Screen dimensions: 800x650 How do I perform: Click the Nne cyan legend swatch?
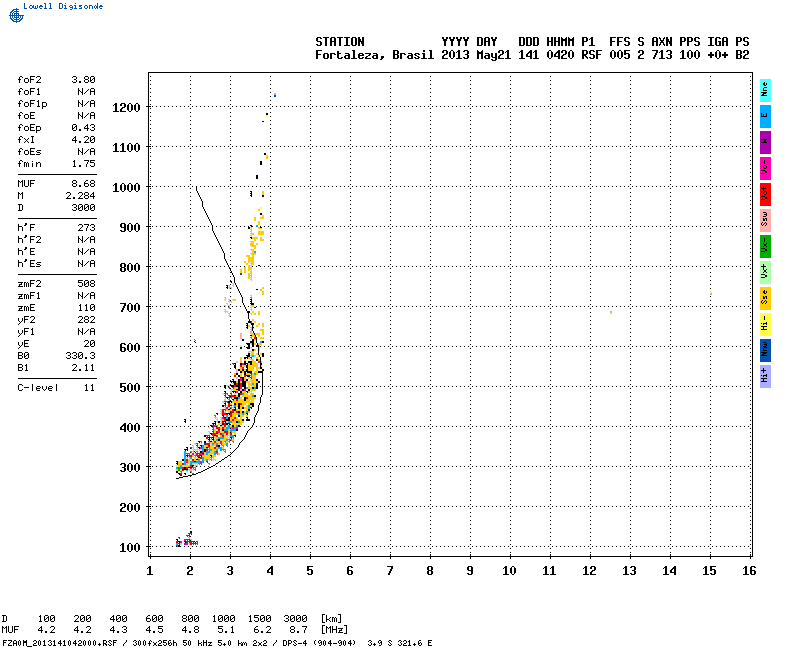click(x=765, y=90)
